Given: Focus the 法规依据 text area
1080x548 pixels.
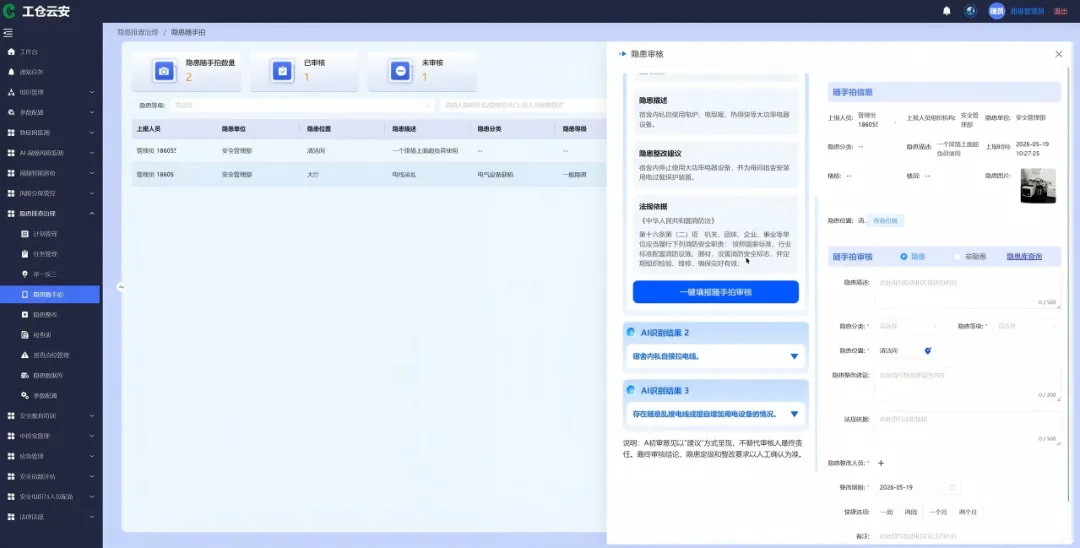Looking at the screenshot, I should [x=968, y=429].
